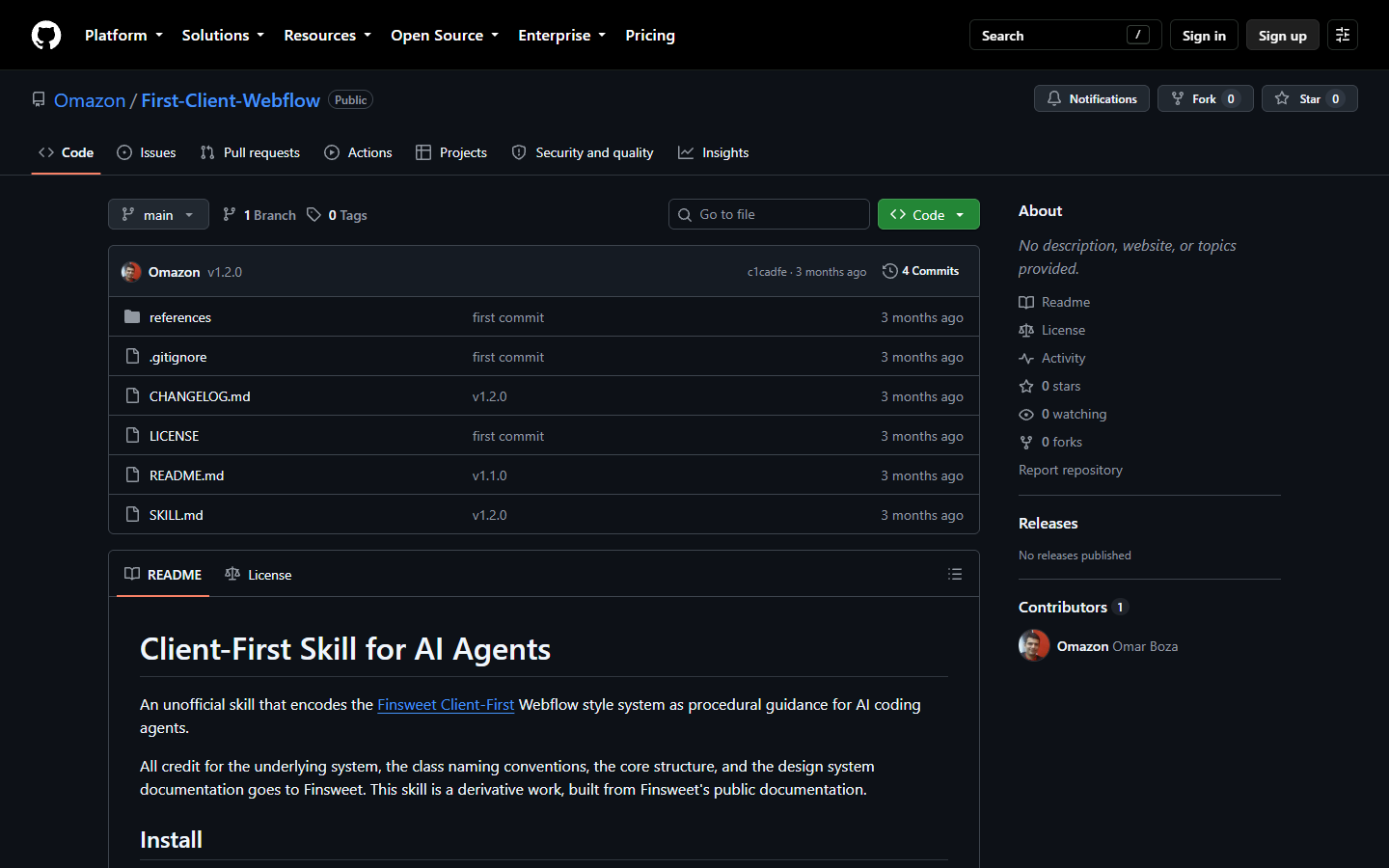The image size is (1389, 868).
Task: View the 4 Commits history
Action: tap(921, 271)
